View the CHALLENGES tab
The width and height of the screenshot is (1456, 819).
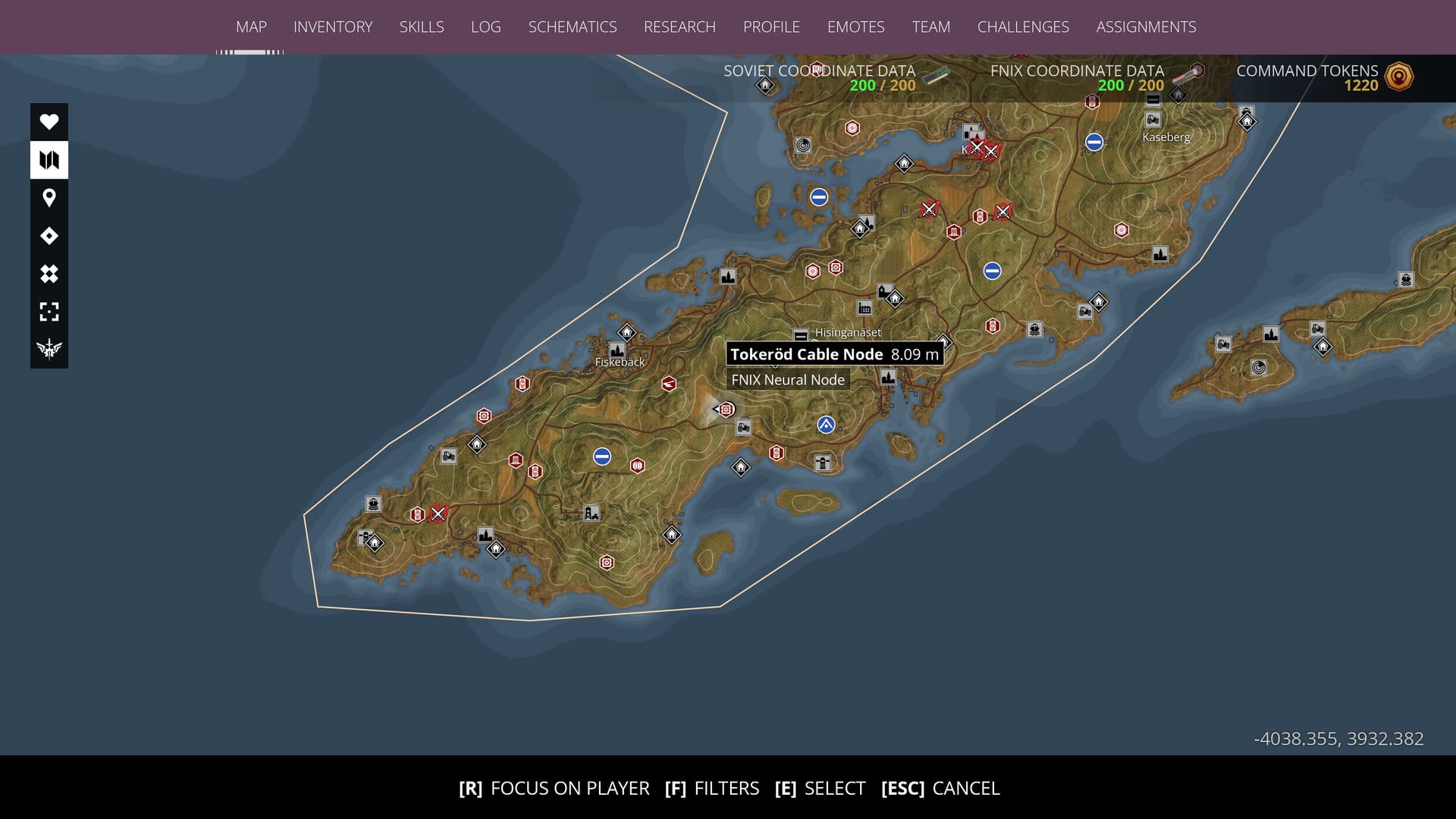tap(1023, 27)
